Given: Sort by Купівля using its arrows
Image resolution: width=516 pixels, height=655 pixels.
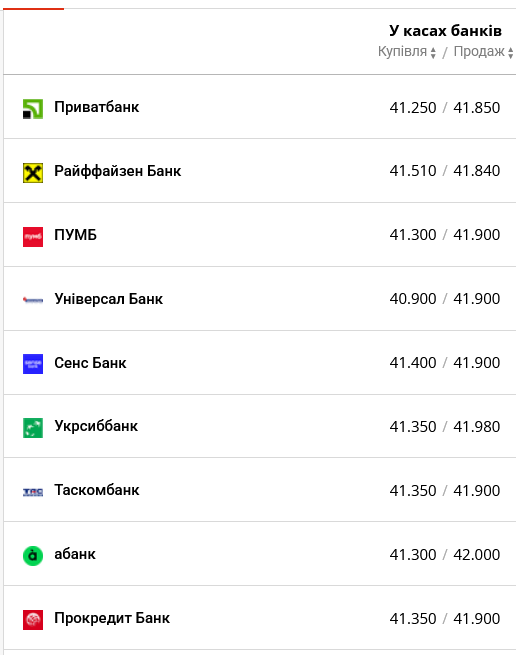Looking at the screenshot, I should (x=433, y=53).
